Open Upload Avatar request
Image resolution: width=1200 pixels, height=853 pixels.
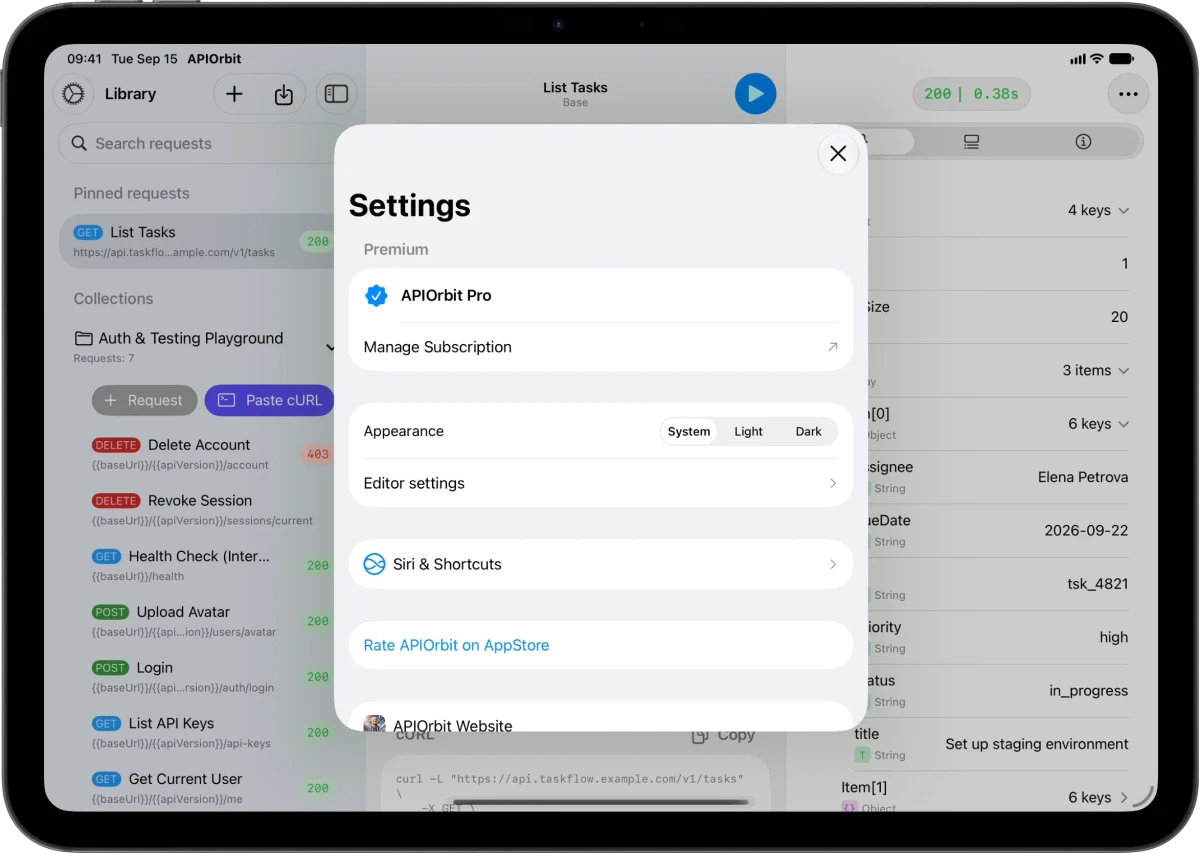pyautogui.click(x=210, y=621)
